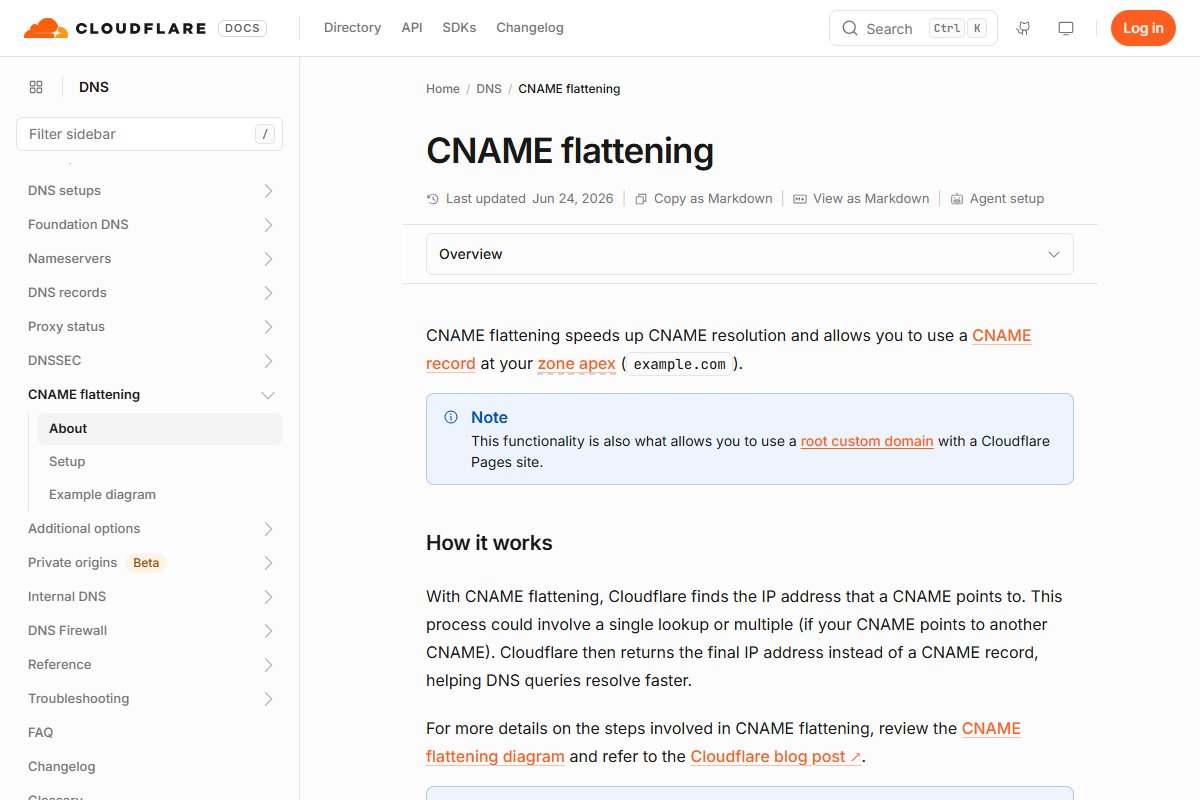The image size is (1200, 800).
Task: Click the Copy as Markdown icon
Action: pos(641,199)
